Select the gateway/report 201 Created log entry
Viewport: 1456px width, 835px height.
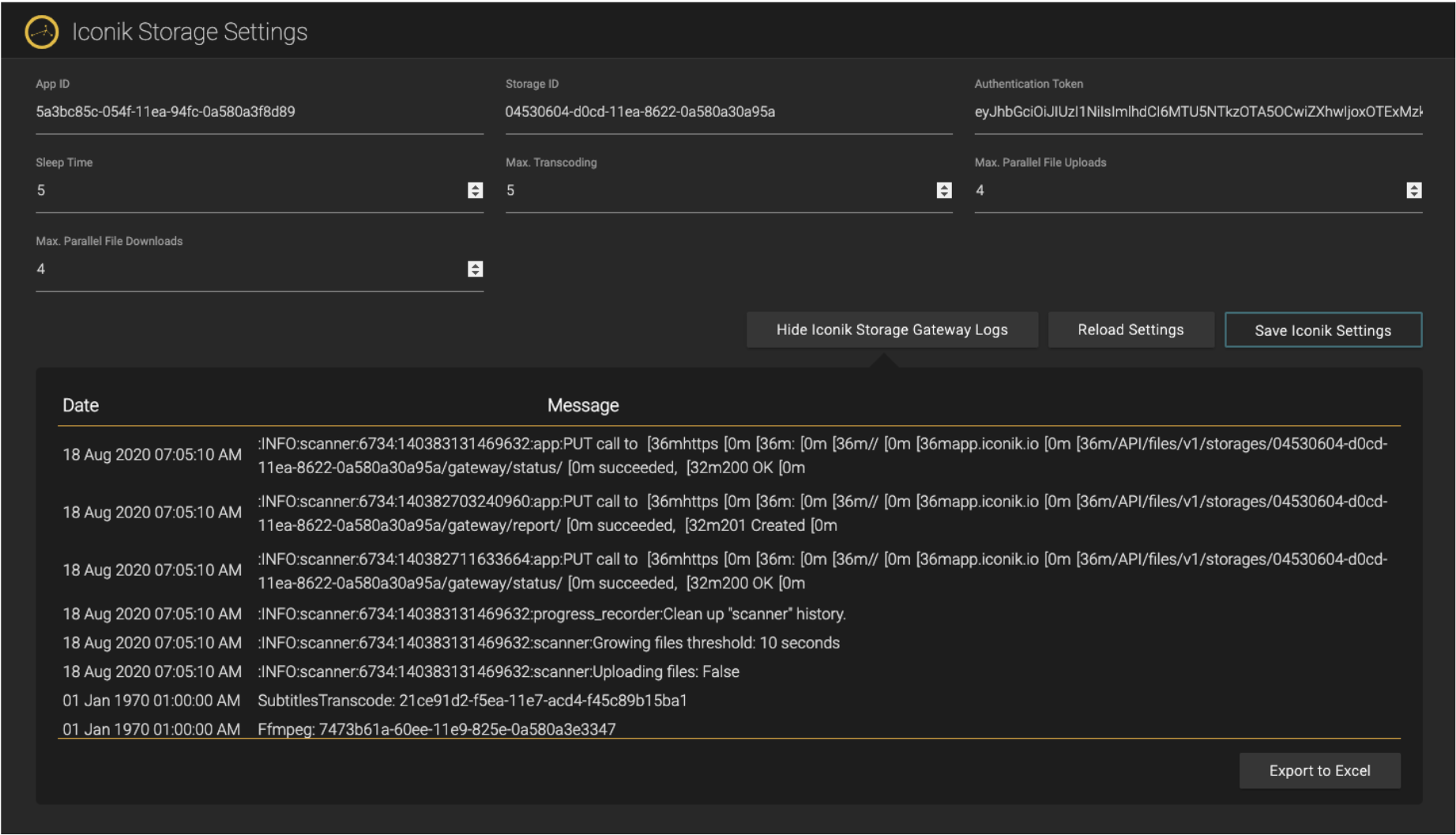click(x=728, y=513)
